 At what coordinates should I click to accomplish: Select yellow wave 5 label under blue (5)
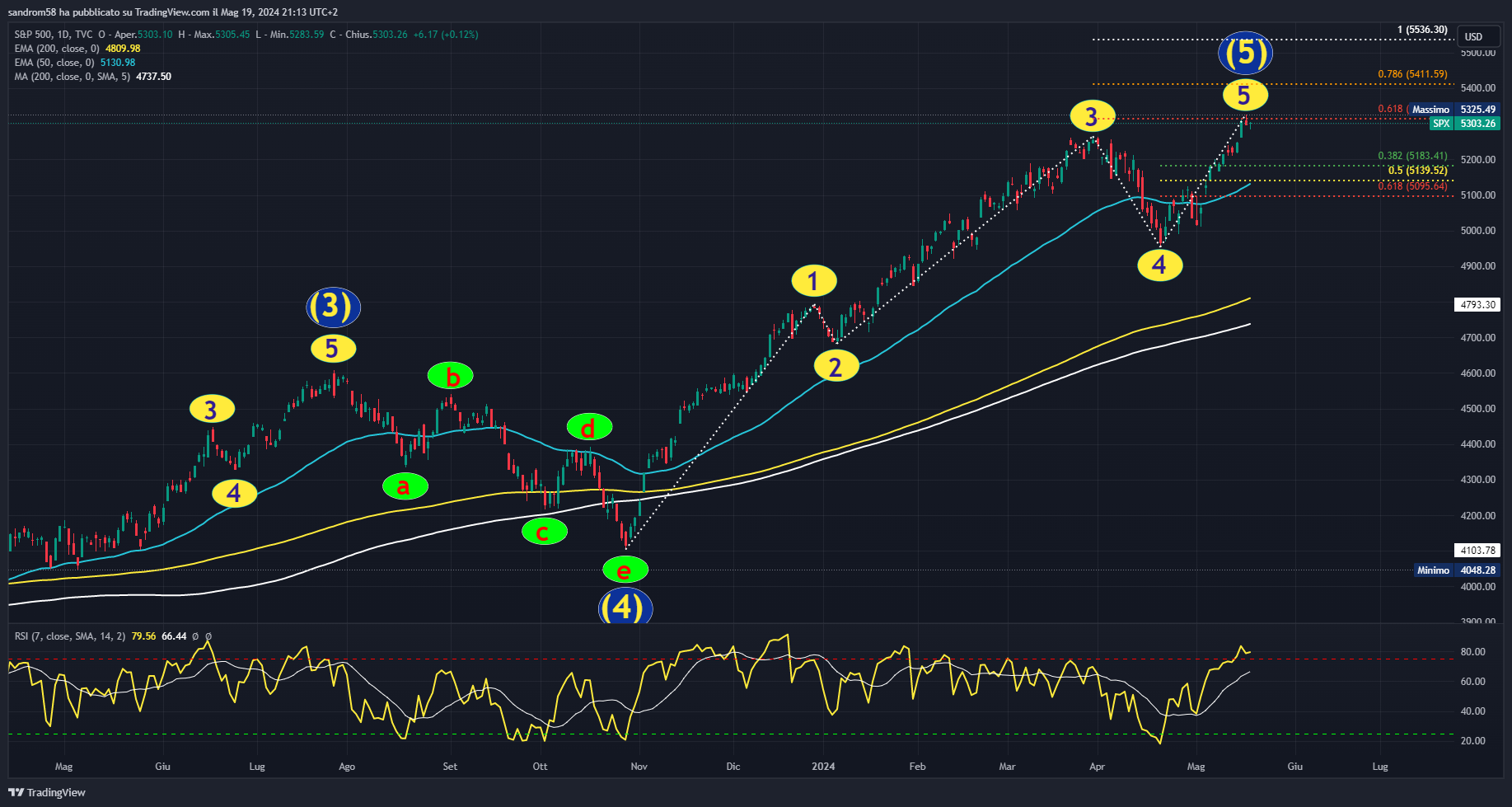pos(1245,96)
